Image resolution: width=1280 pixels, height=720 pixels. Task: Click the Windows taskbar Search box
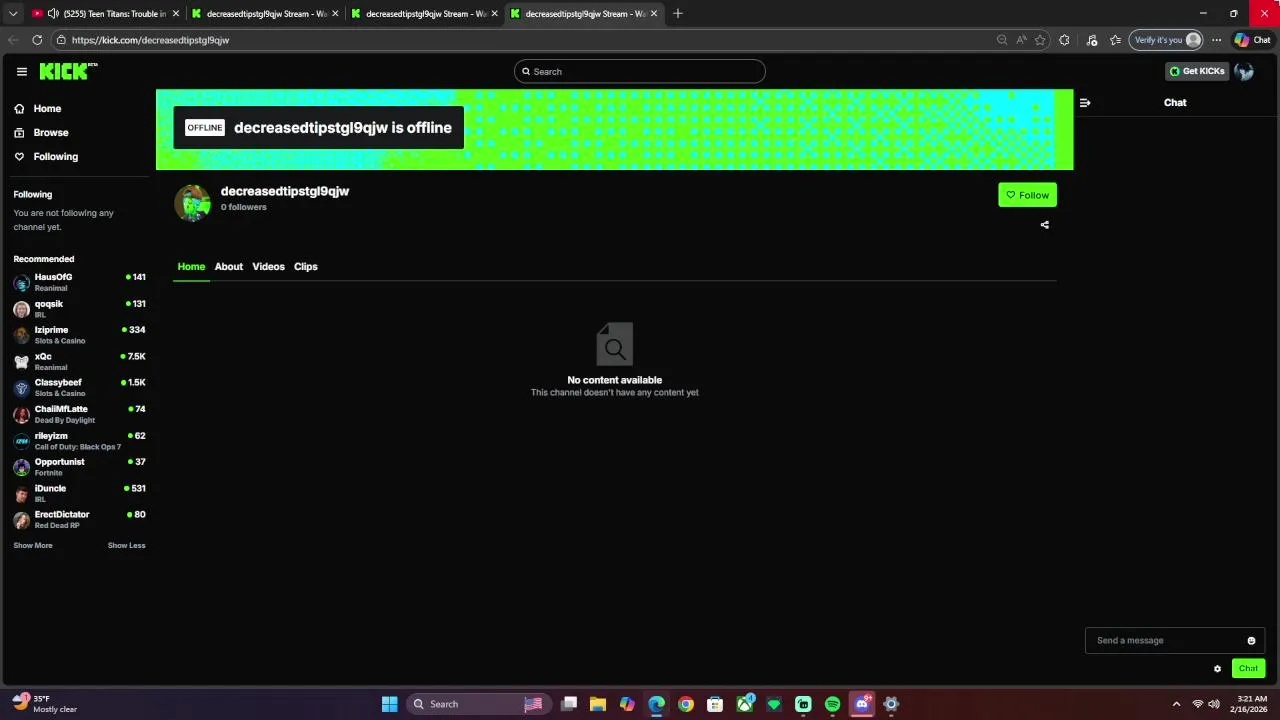click(478, 704)
